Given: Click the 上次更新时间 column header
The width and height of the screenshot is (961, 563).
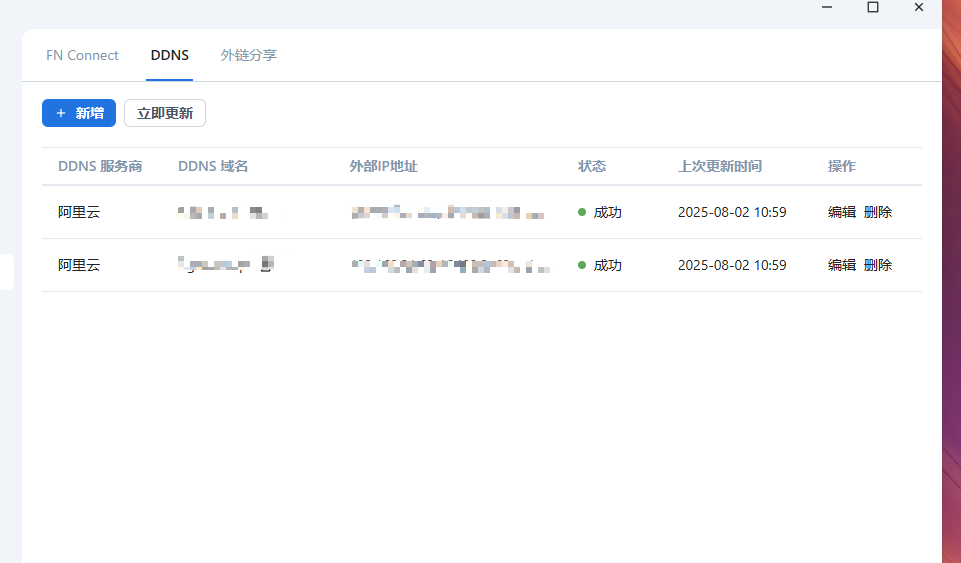Looking at the screenshot, I should coord(720,166).
